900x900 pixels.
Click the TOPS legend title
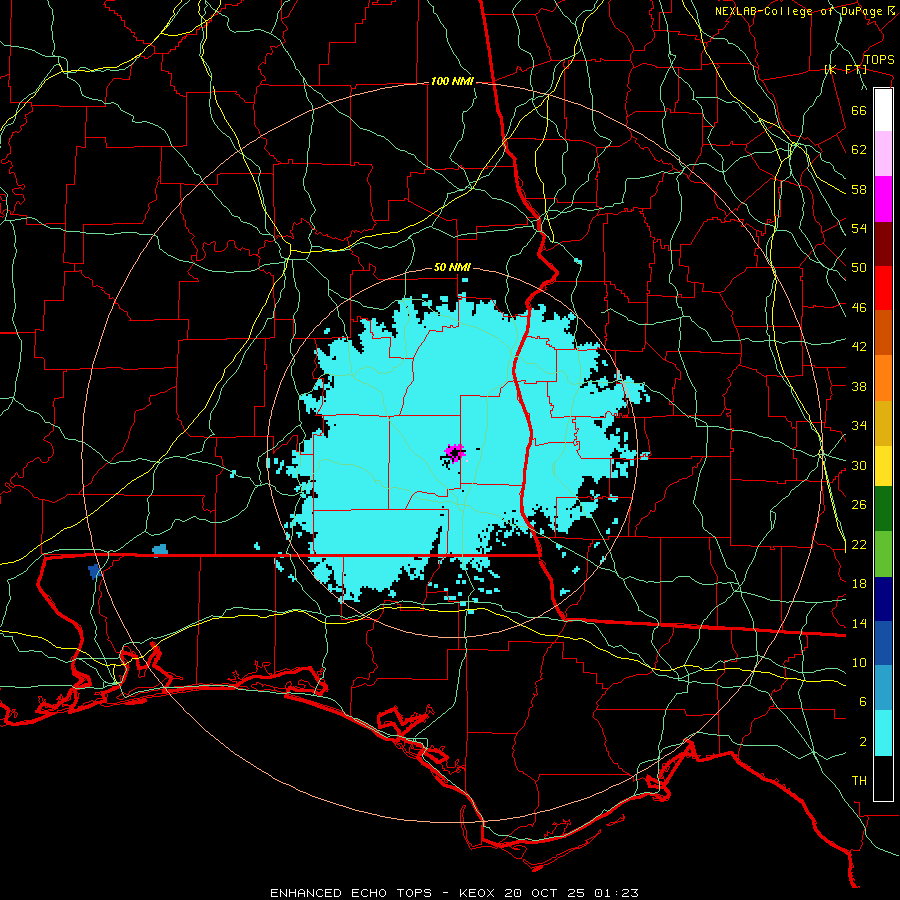879,60
